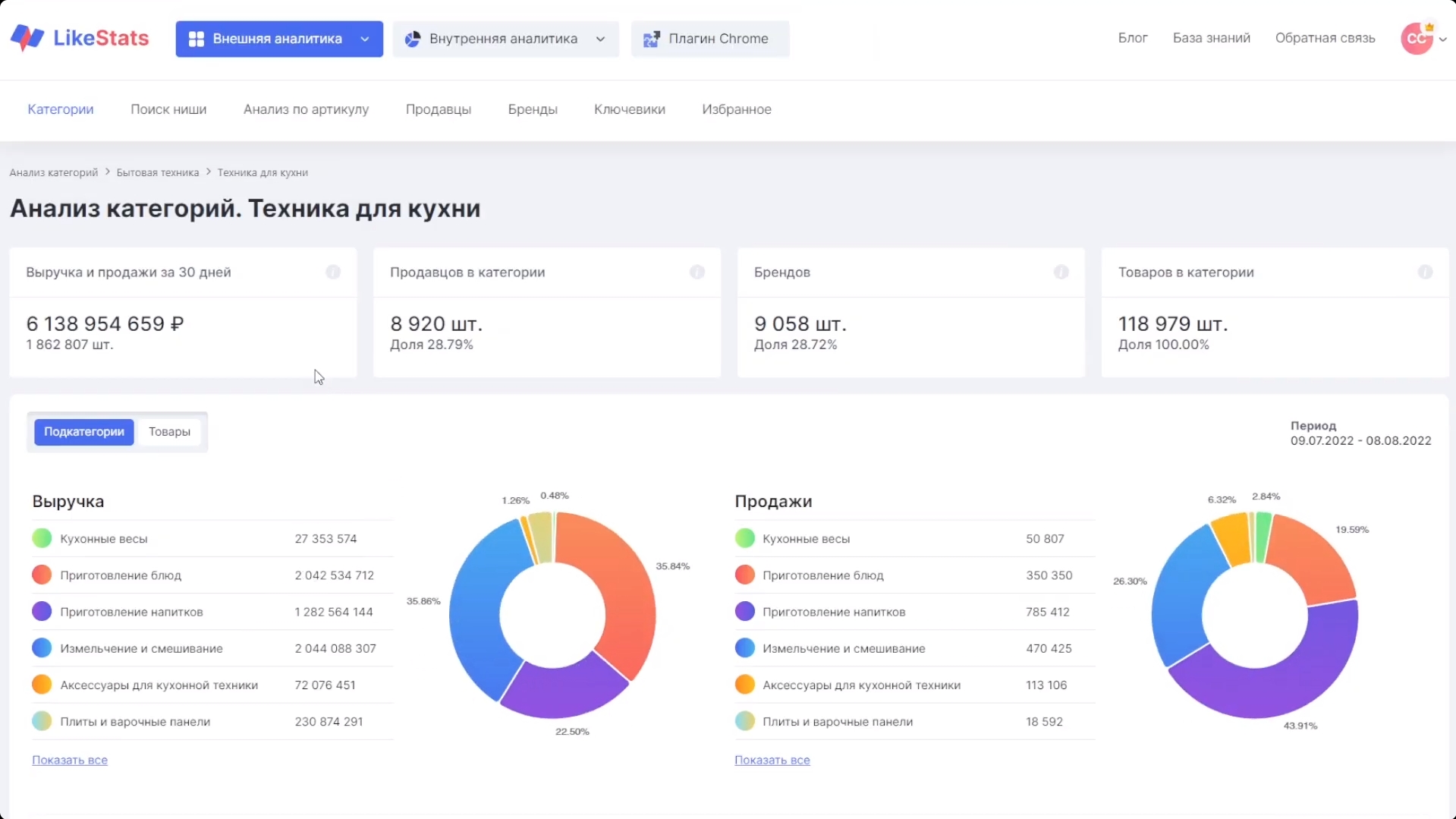Open the База знаний link
The width and height of the screenshot is (1456, 819).
click(1212, 38)
